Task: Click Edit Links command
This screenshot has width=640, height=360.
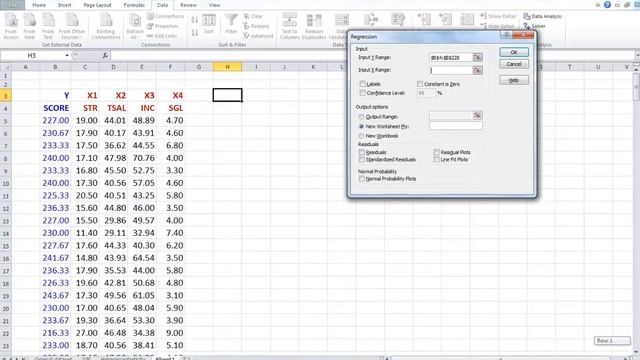Action: (x=162, y=36)
